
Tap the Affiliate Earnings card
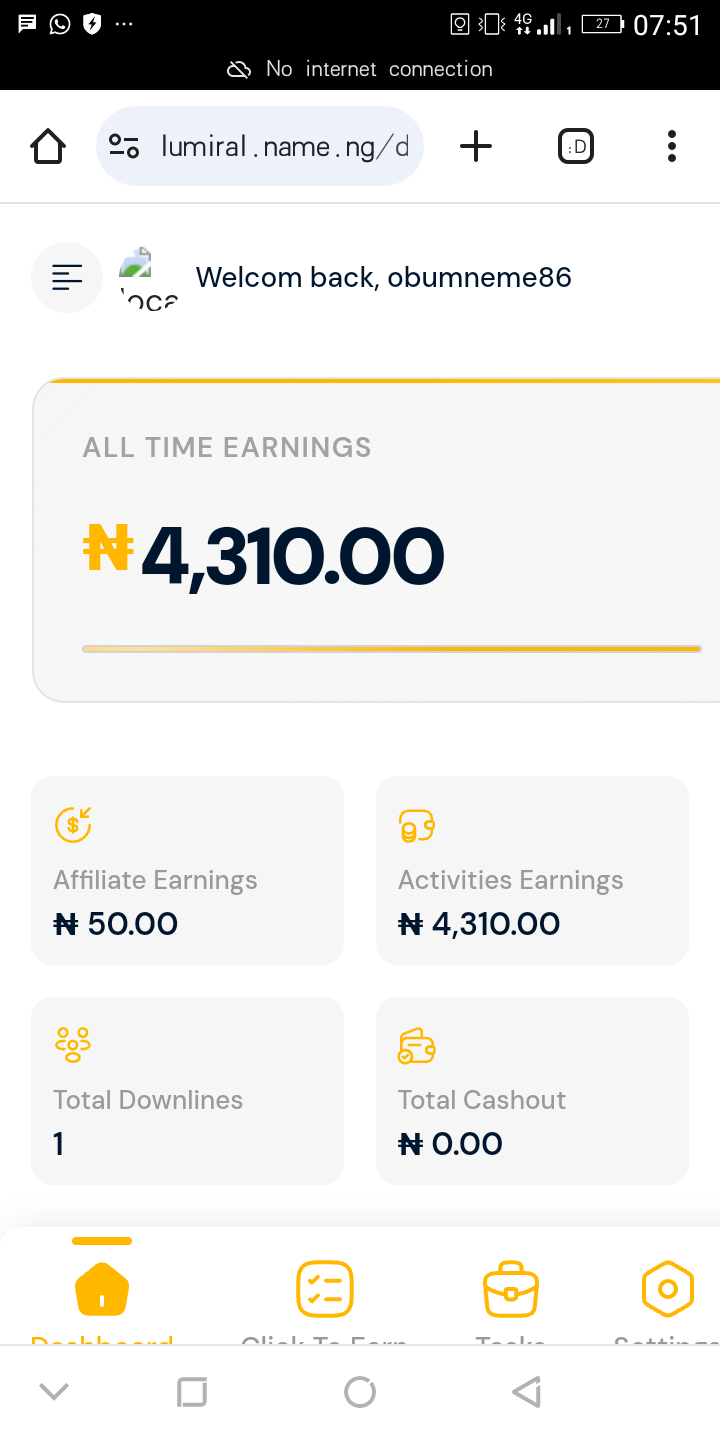187,870
